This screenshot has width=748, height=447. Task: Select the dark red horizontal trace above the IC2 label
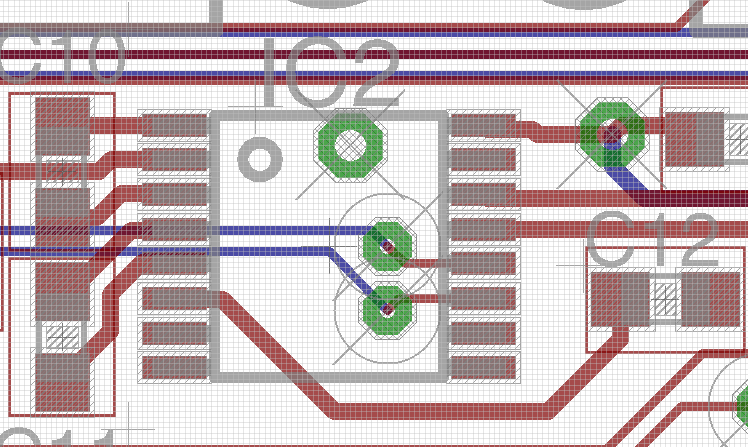coord(374,55)
